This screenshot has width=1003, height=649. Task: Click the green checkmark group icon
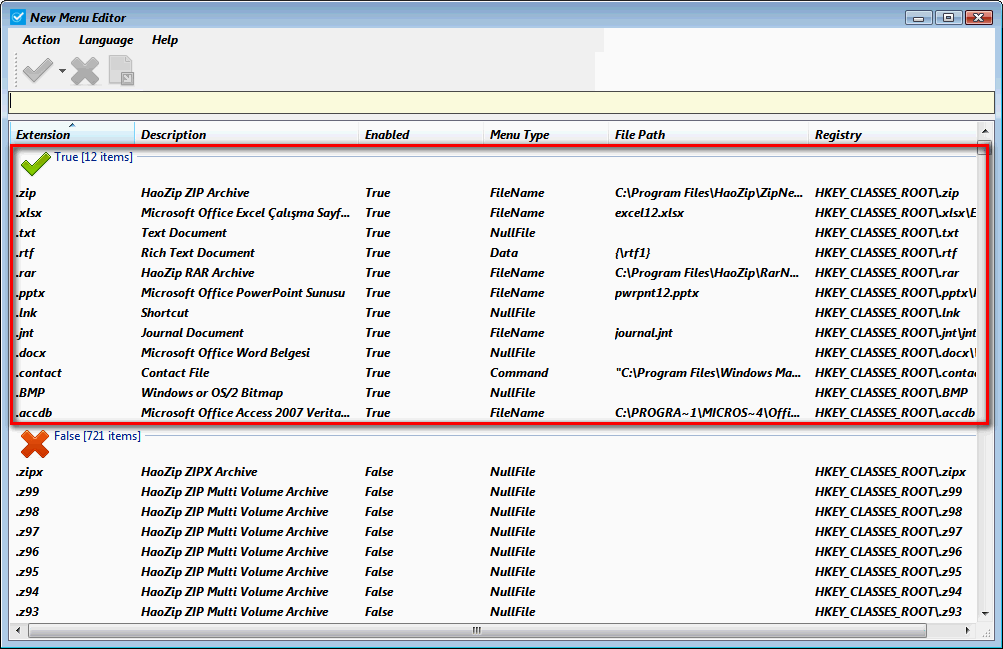[x=35, y=164]
